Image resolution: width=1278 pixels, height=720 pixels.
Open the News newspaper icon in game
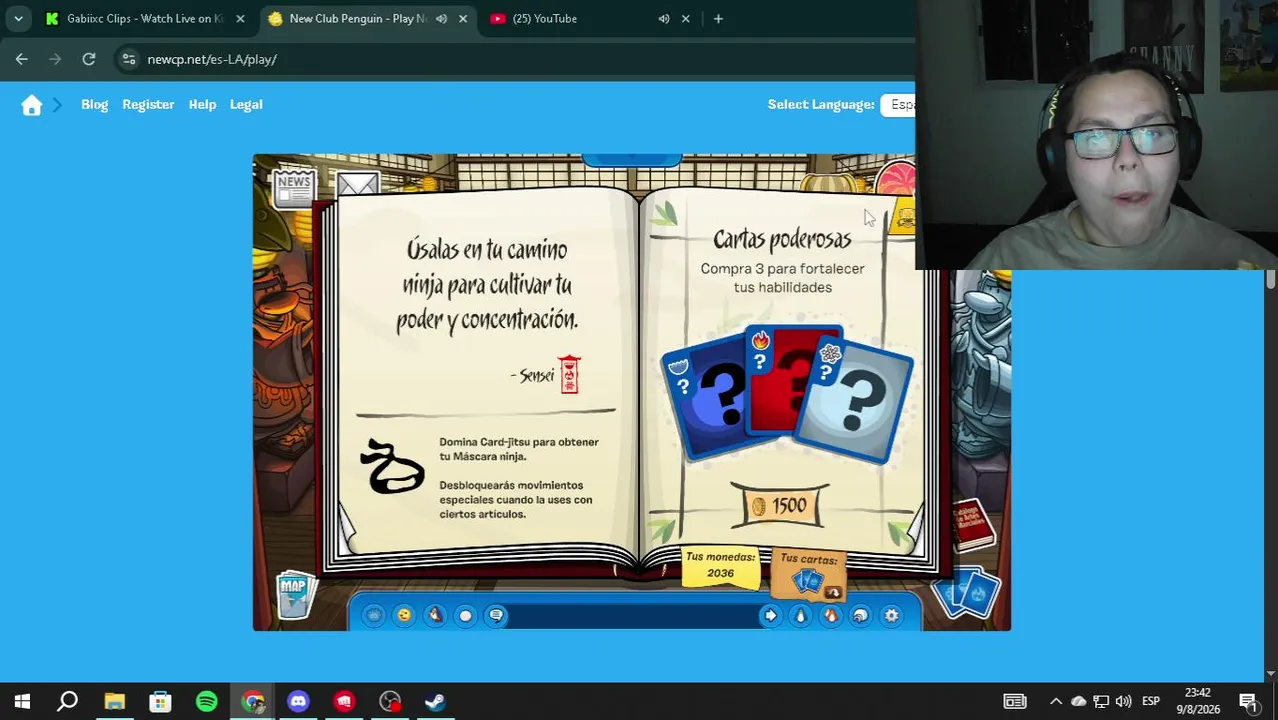pos(294,187)
